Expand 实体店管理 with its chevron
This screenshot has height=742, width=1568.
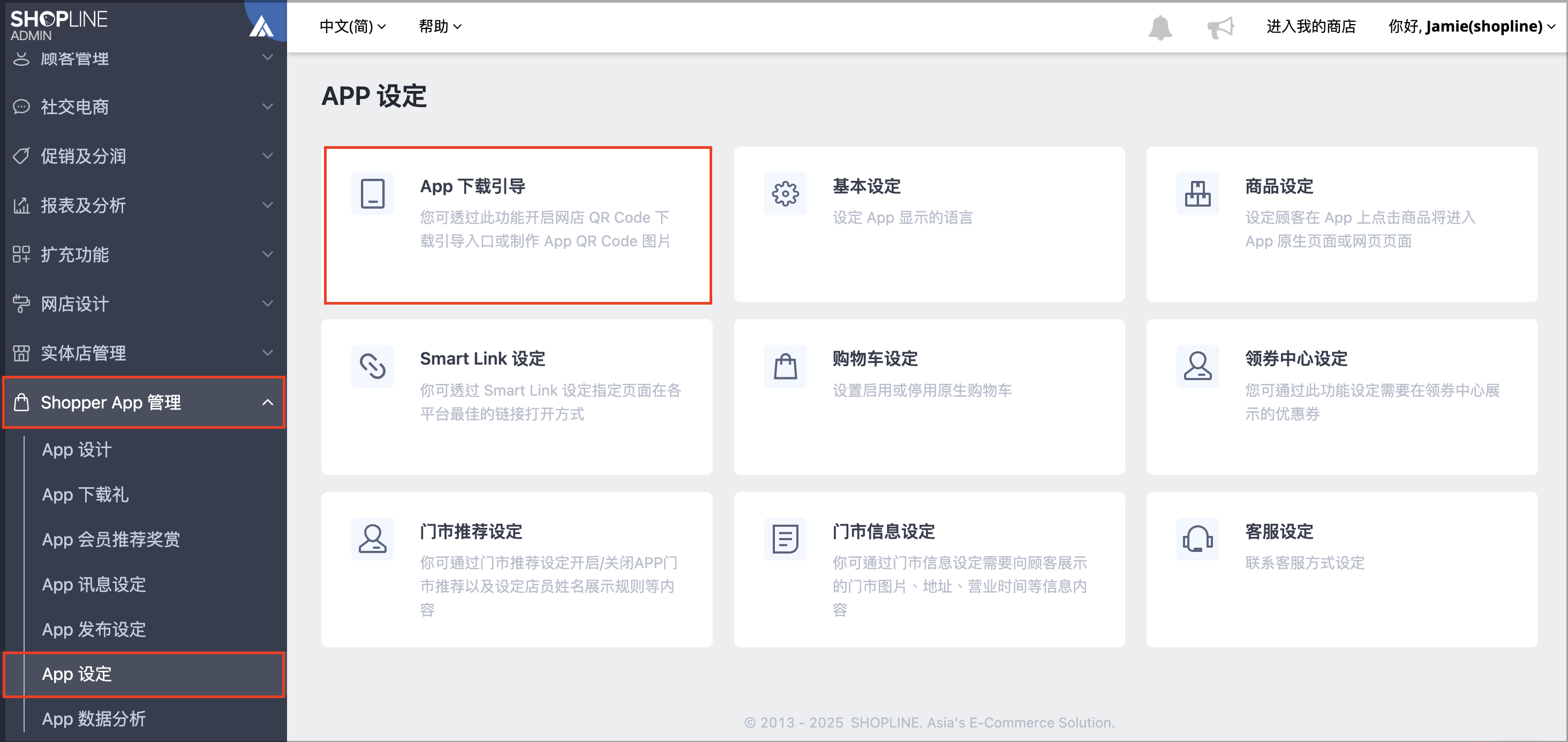pyautogui.click(x=267, y=353)
